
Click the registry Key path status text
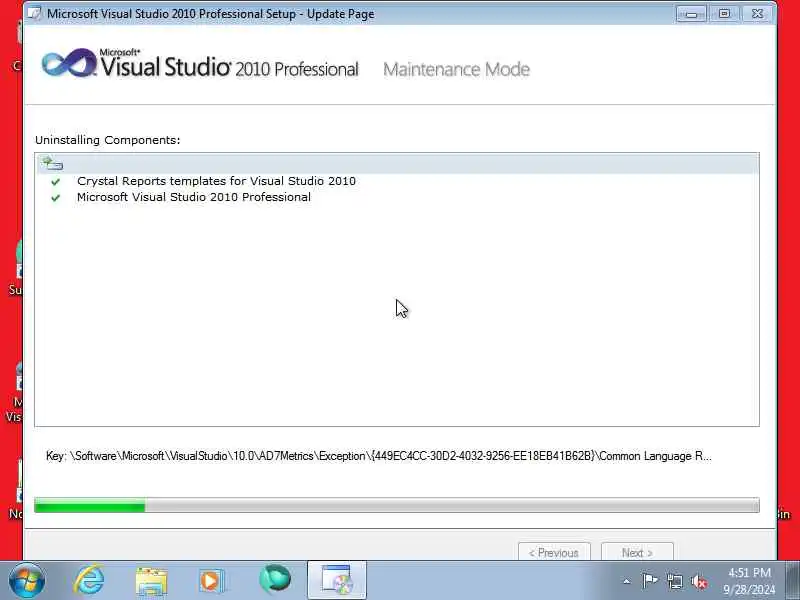379,456
